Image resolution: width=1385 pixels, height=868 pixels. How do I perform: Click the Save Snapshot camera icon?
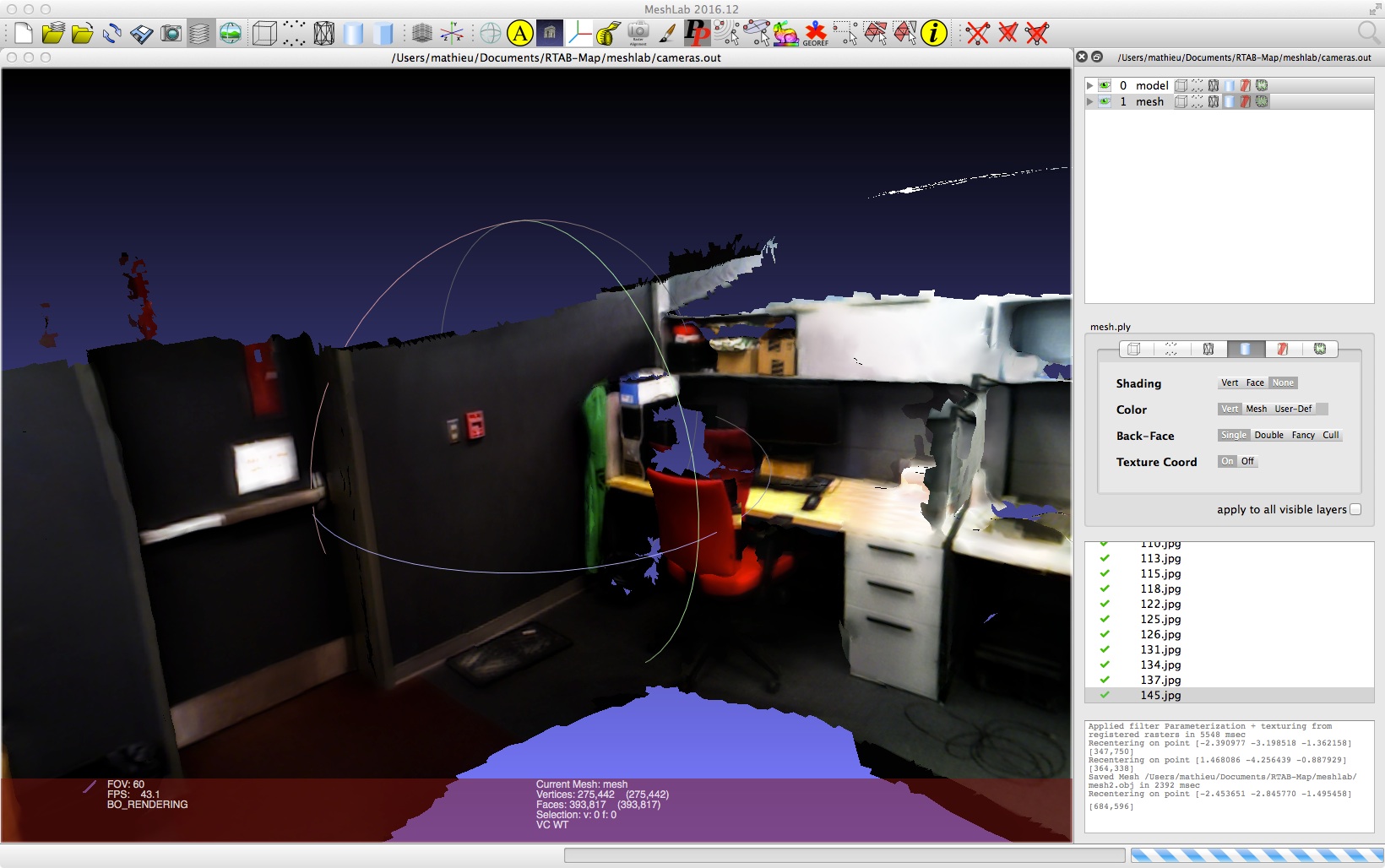(x=171, y=34)
